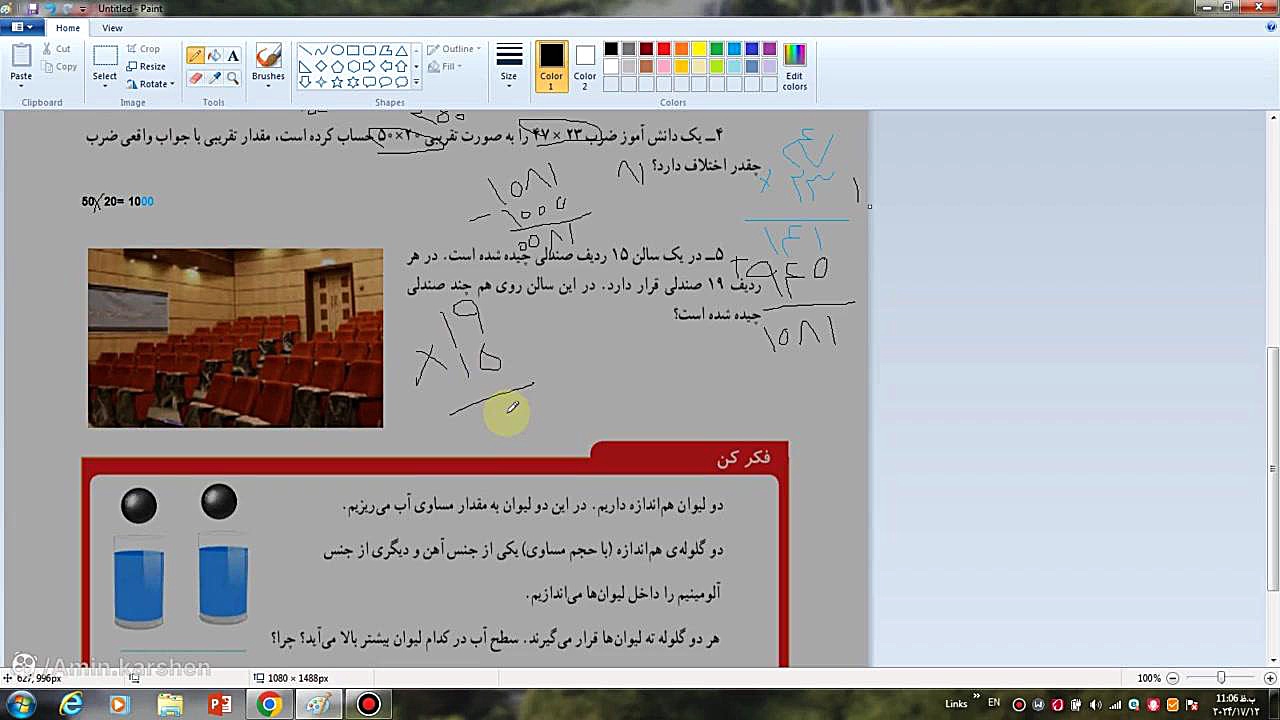Pick the orange color swatch
The image size is (1280, 720).
[x=681, y=49]
